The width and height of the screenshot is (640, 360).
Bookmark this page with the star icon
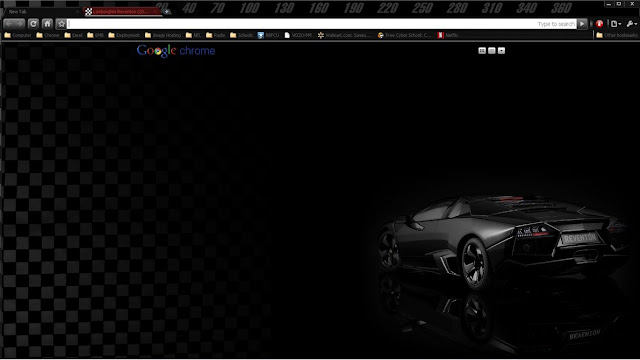pyautogui.click(x=61, y=24)
